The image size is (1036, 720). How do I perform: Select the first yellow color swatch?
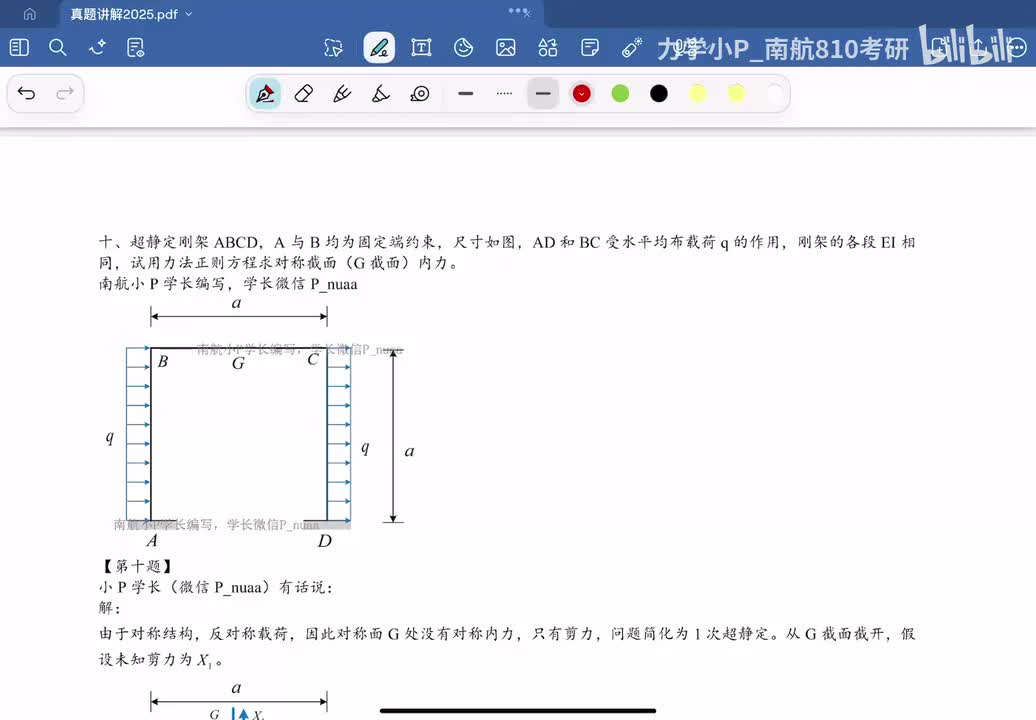[698, 94]
